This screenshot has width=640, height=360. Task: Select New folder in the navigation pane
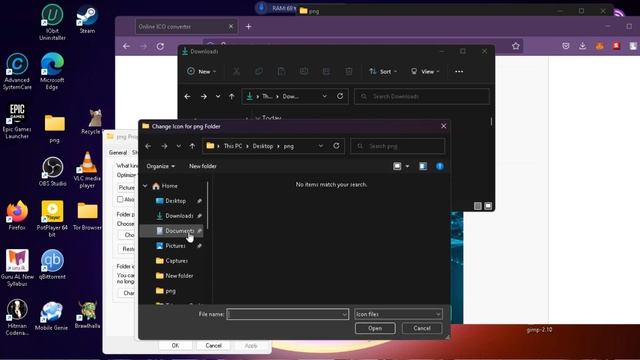tap(179, 276)
